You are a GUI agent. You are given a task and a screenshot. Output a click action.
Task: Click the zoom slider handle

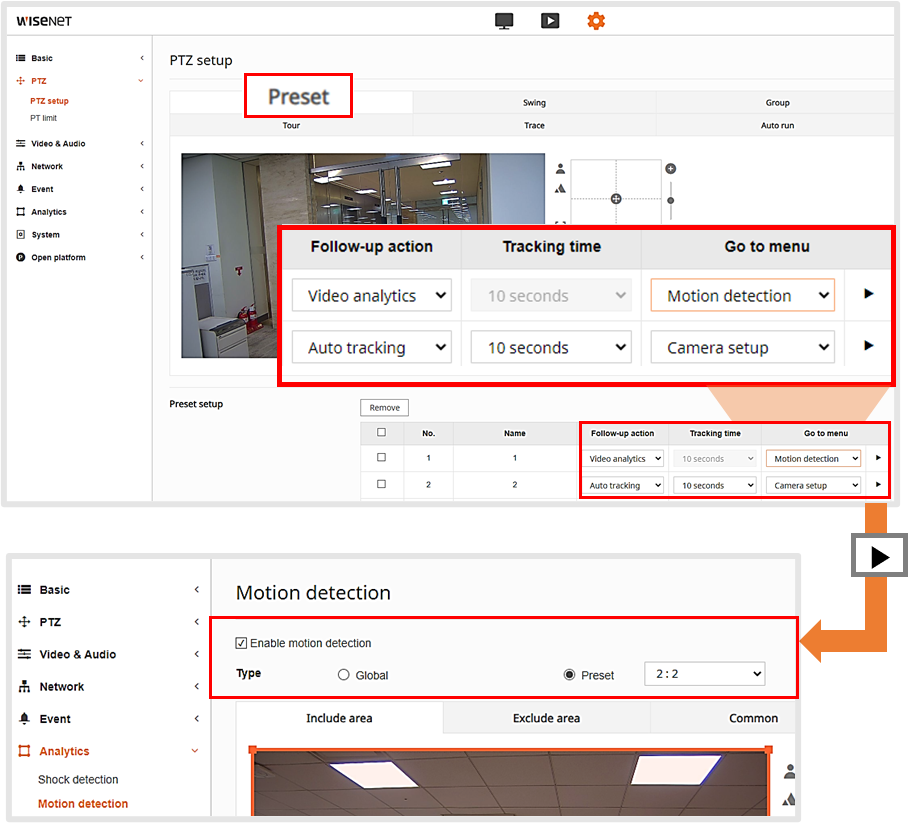pos(671,200)
